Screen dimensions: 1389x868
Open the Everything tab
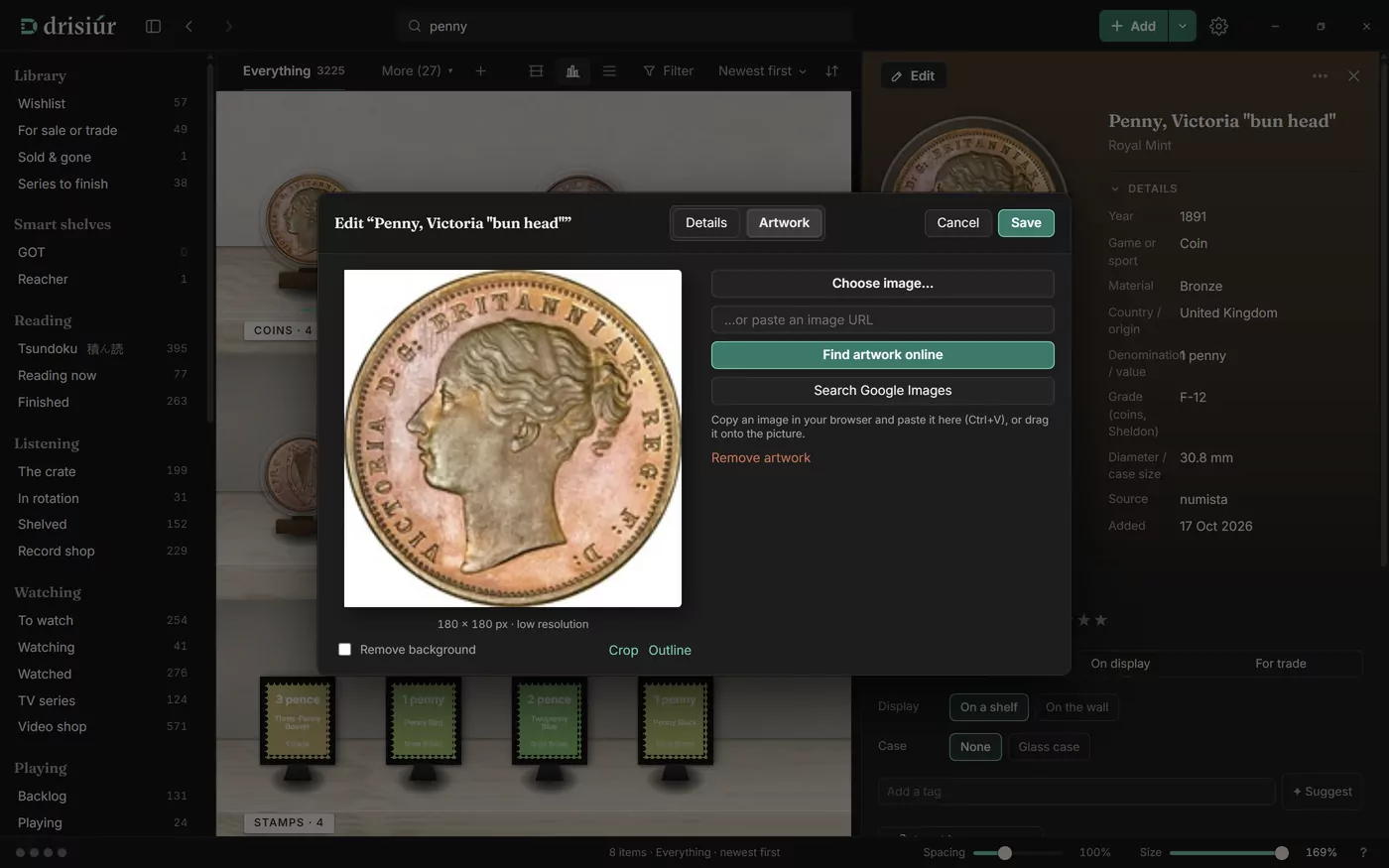[x=294, y=70]
